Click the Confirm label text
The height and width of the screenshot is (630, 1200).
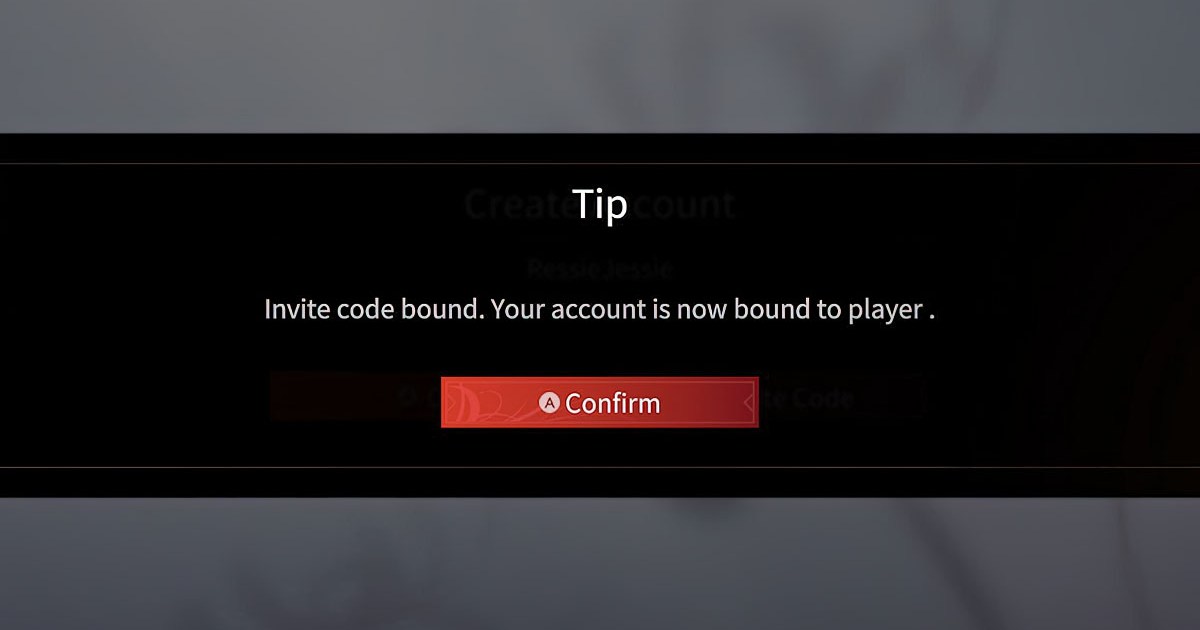(612, 403)
